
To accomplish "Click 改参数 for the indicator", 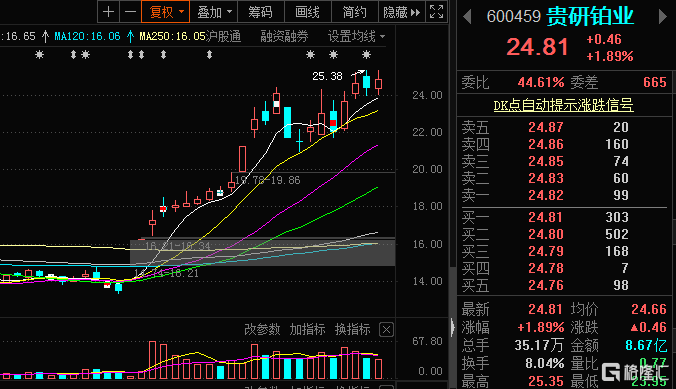I will coord(262,329).
